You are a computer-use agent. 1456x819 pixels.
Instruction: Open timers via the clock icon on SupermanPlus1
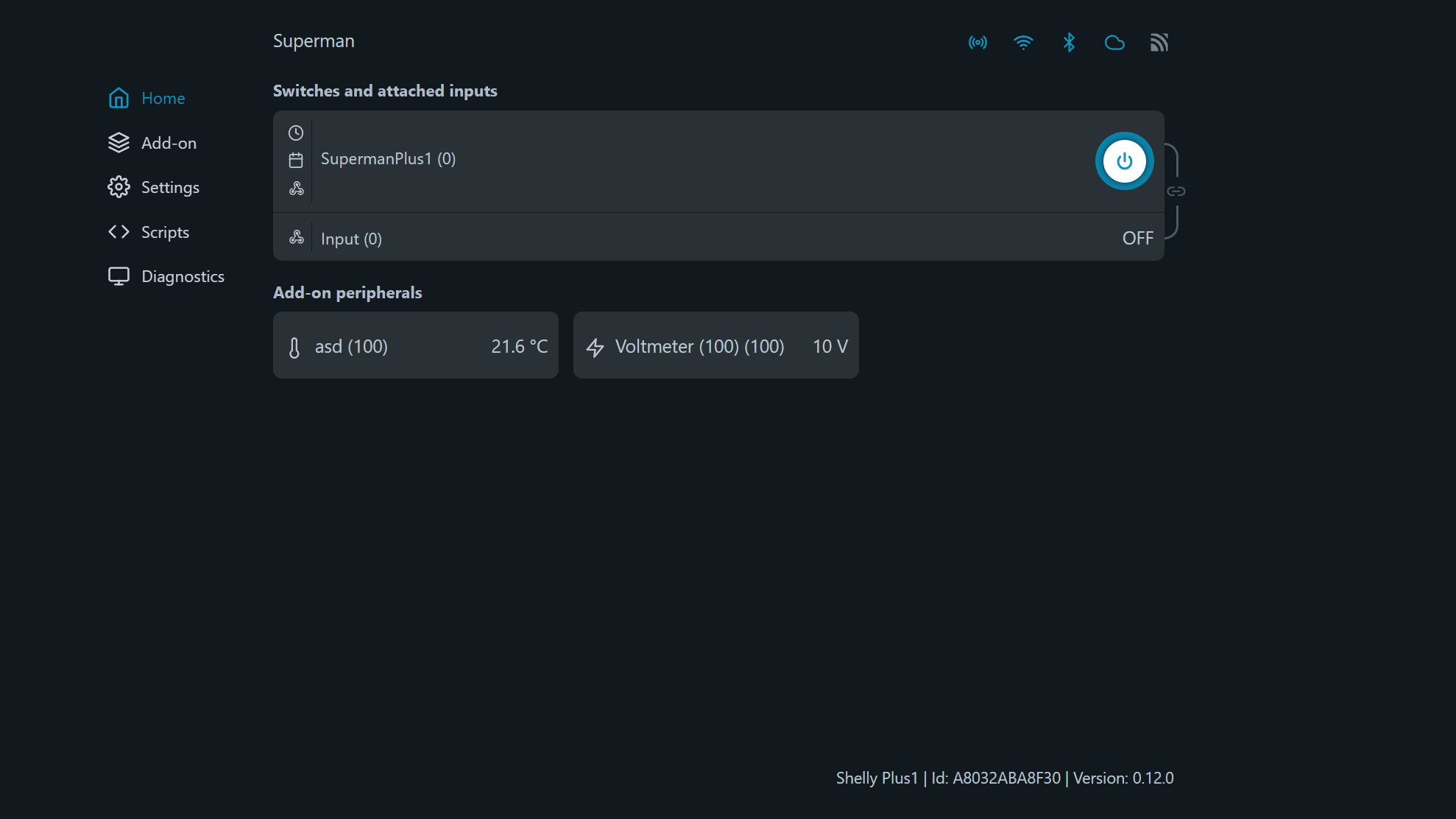[296, 133]
